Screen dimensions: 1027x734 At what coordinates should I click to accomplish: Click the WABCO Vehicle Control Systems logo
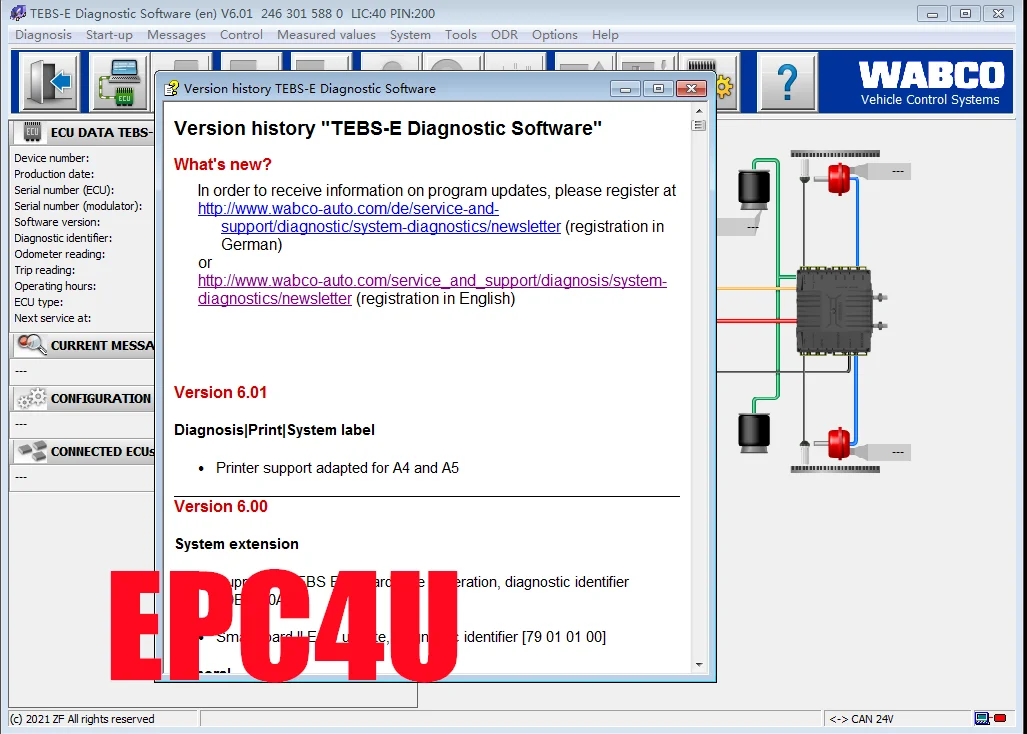[930, 83]
